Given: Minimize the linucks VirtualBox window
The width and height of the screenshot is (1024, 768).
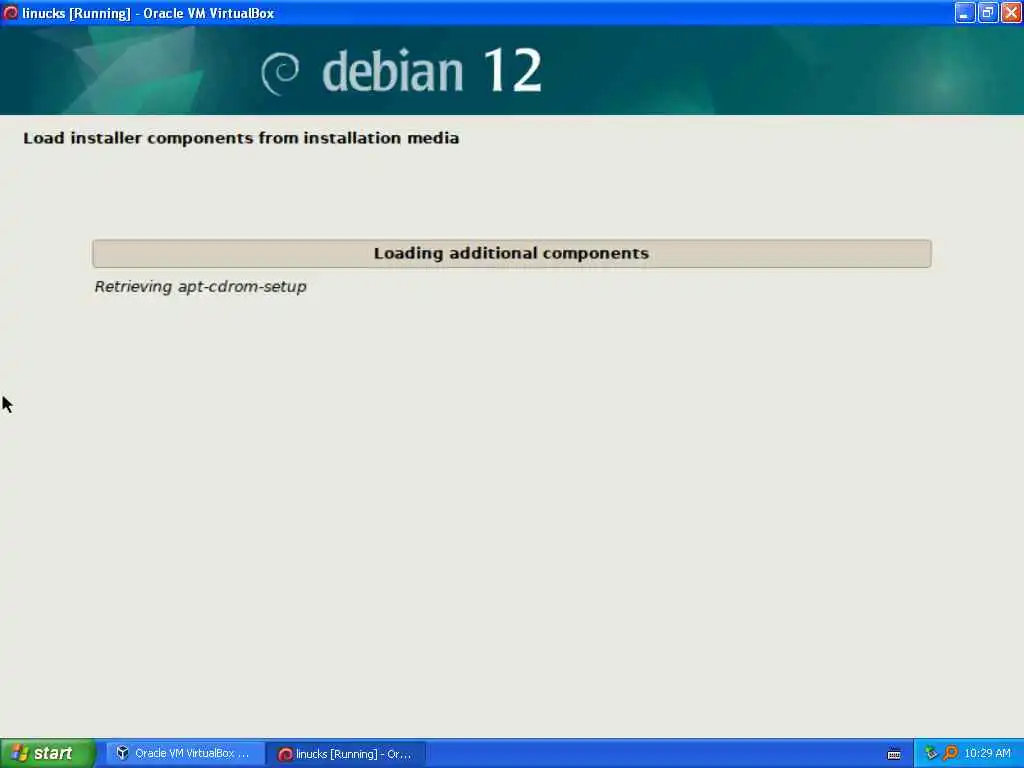Looking at the screenshot, I should (x=964, y=12).
